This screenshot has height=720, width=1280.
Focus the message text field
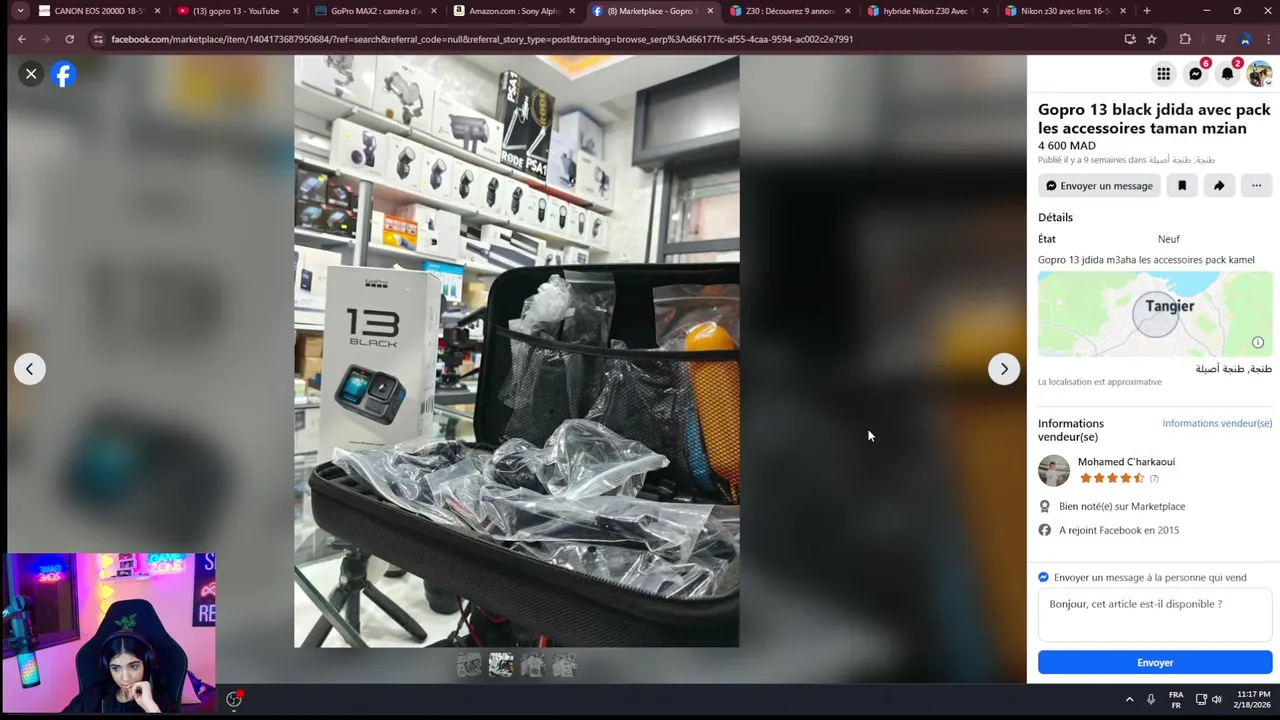[1155, 616]
